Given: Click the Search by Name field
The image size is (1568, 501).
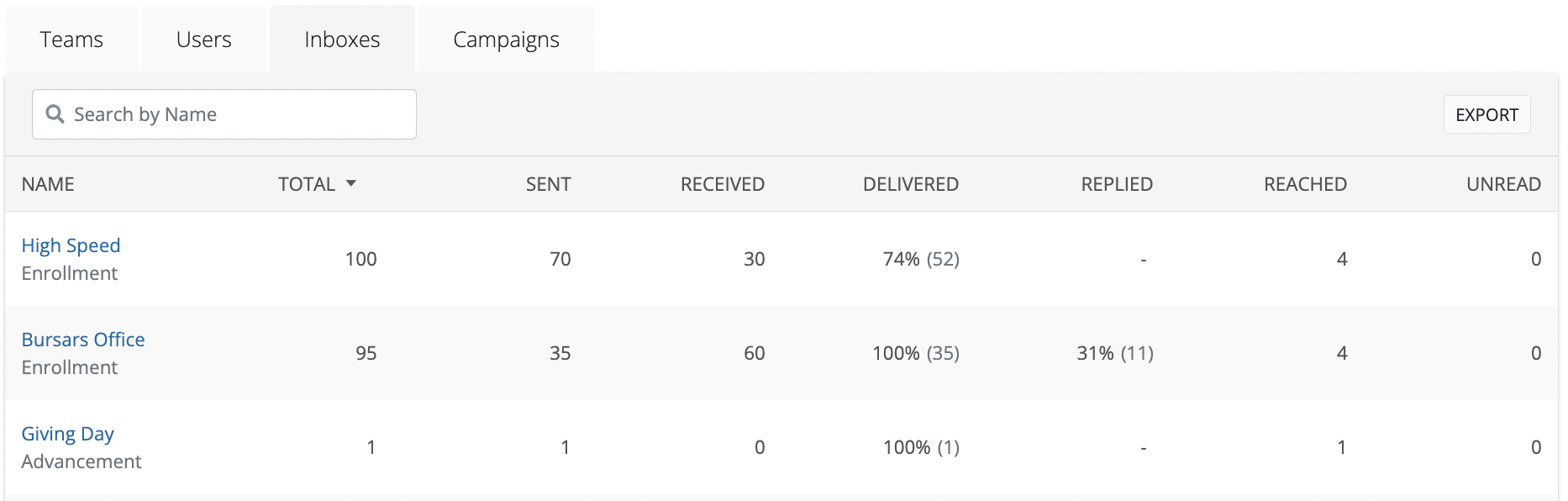Looking at the screenshot, I should pyautogui.click(x=235, y=114).
